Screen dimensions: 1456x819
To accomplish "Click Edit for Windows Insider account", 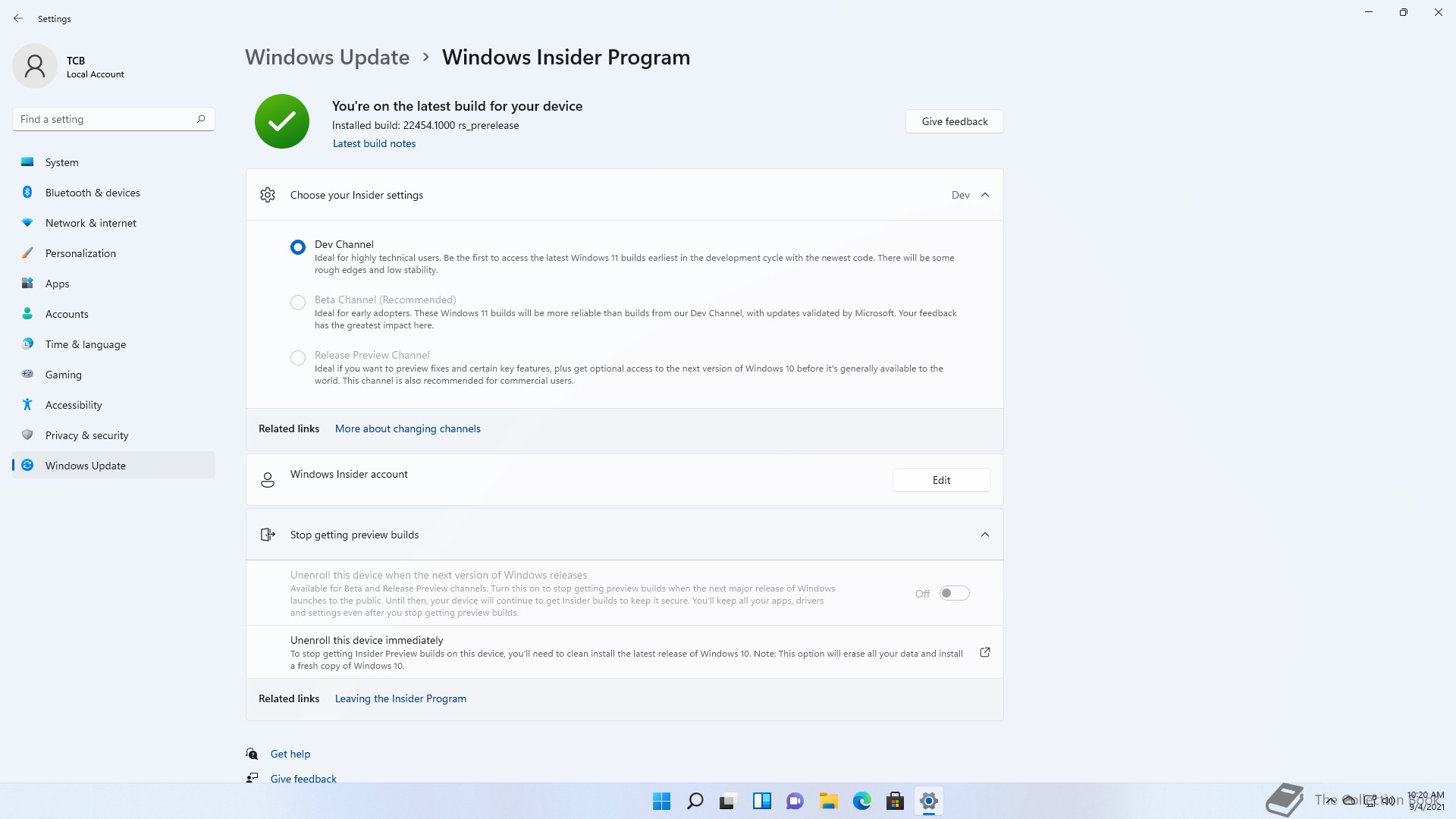I will pos(941,480).
